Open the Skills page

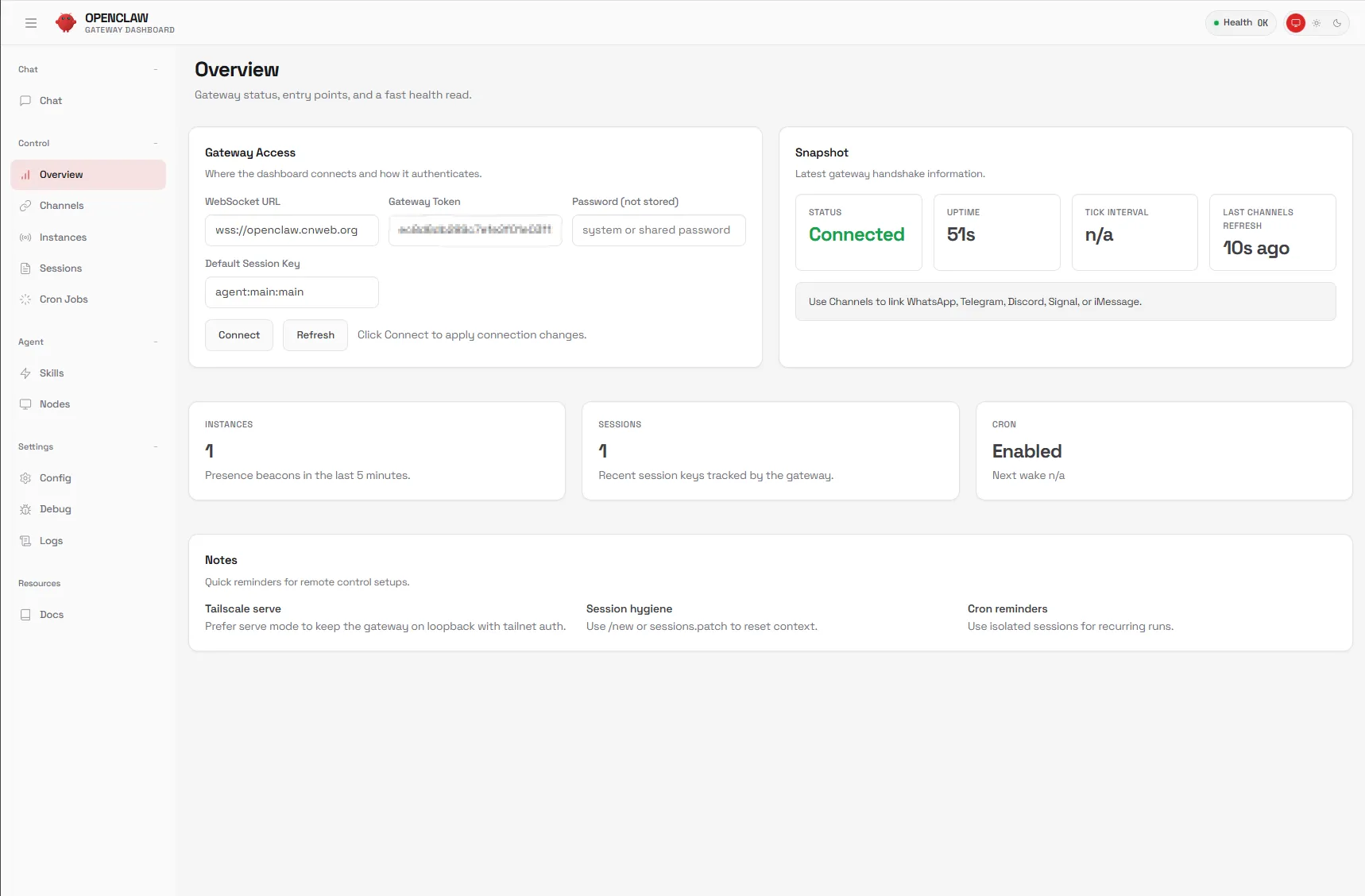tap(52, 373)
